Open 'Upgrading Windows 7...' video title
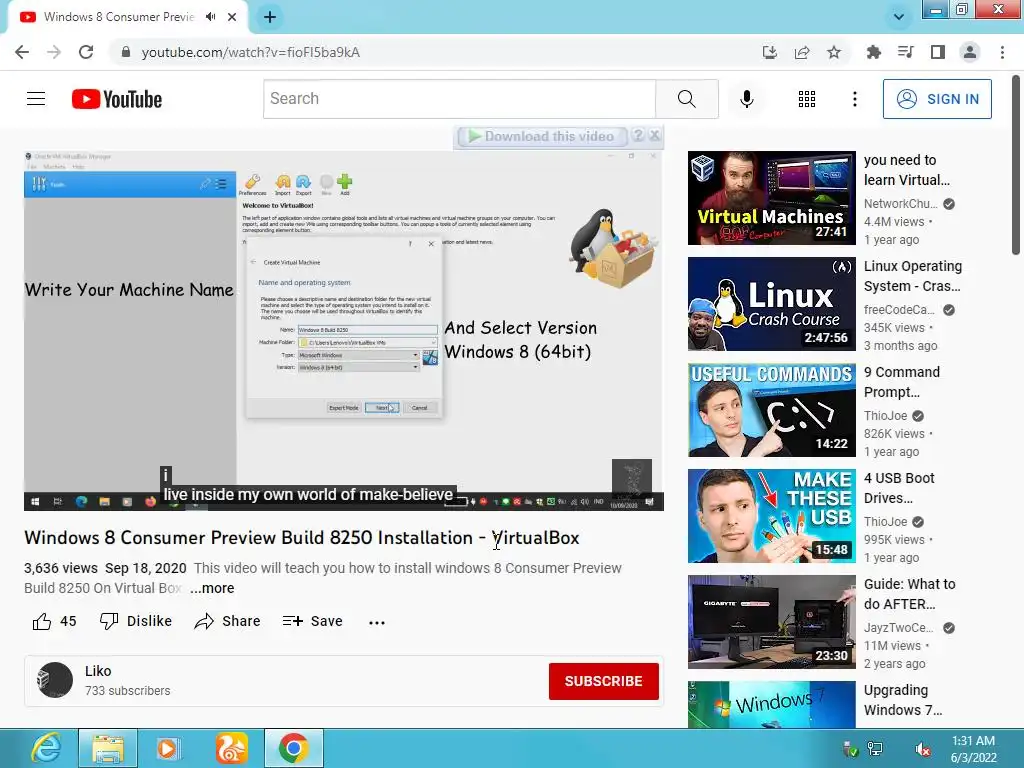The image size is (1024, 768). point(903,700)
